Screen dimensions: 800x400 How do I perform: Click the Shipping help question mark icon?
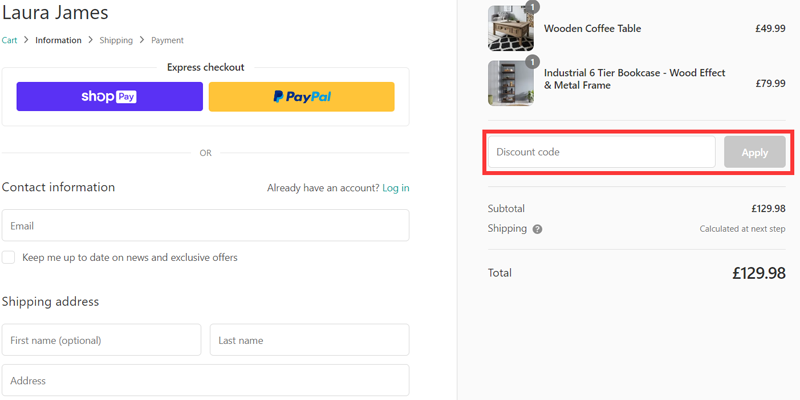[537, 229]
